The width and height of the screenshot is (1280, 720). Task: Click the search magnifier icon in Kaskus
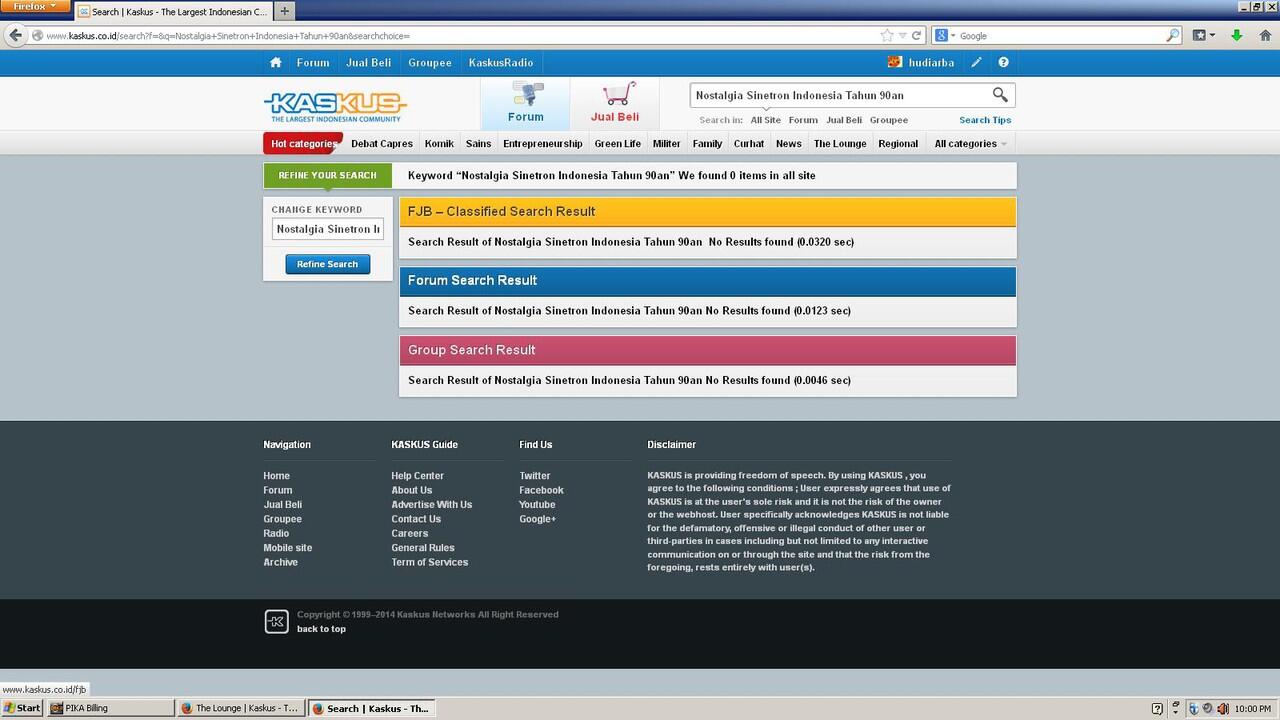[x=1000, y=95]
